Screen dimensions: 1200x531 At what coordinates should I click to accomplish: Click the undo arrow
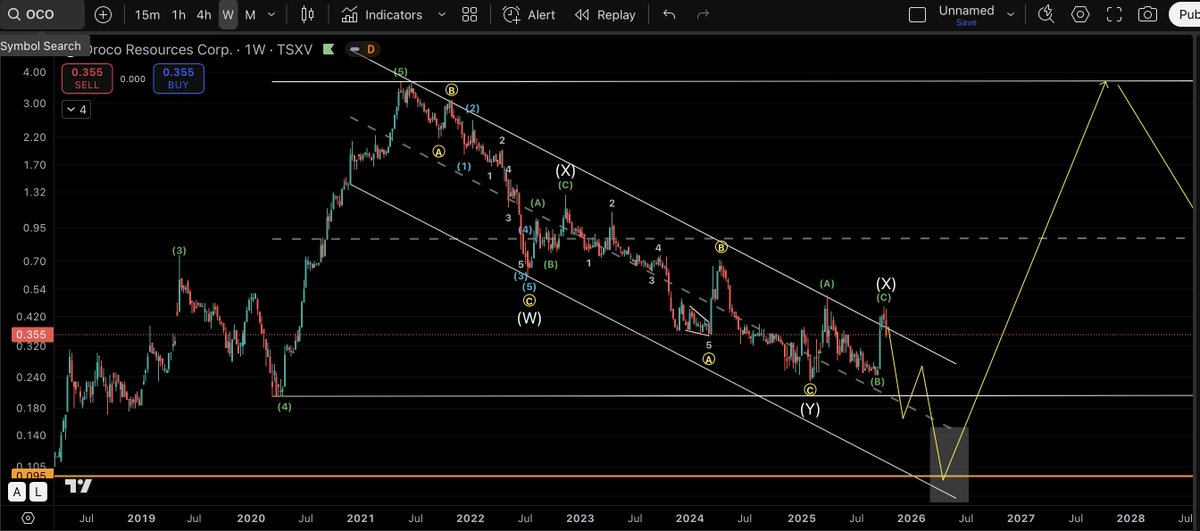(669, 15)
